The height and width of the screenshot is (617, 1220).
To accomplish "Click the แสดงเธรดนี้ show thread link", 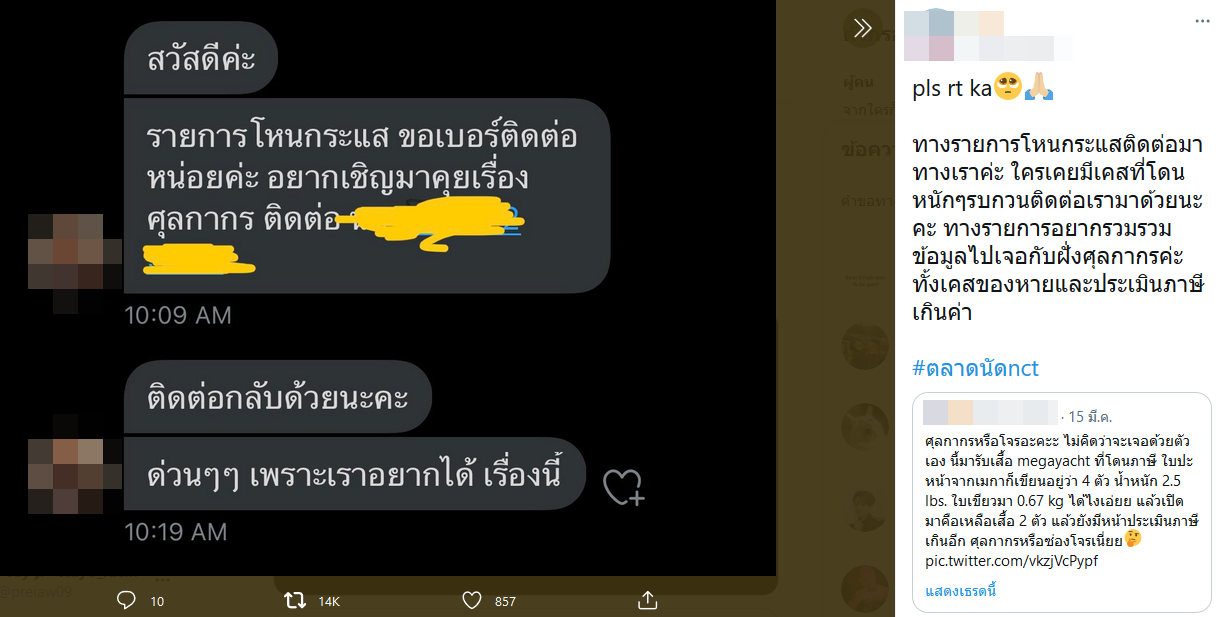I will coord(960,591).
